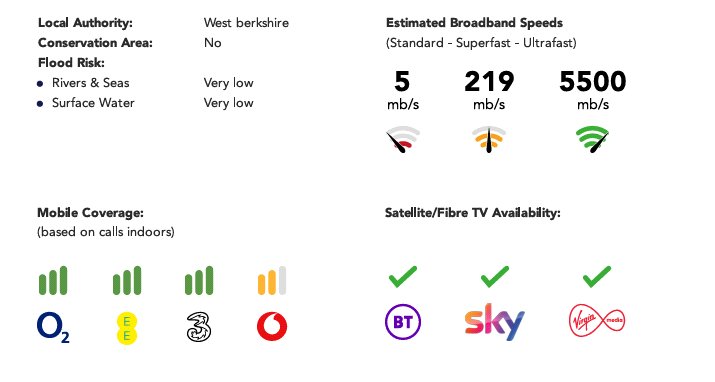Click the green checkmark above BT
This screenshot has width=715, height=382.
(x=403, y=277)
